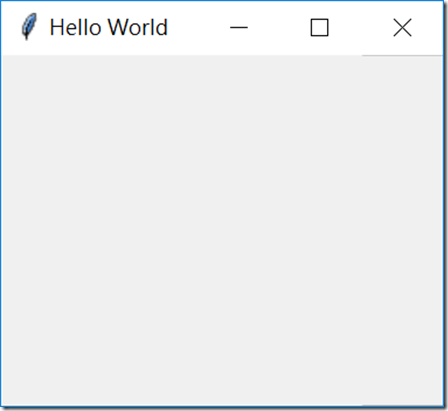Expand the window to full screen via maximize

(319, 27)
